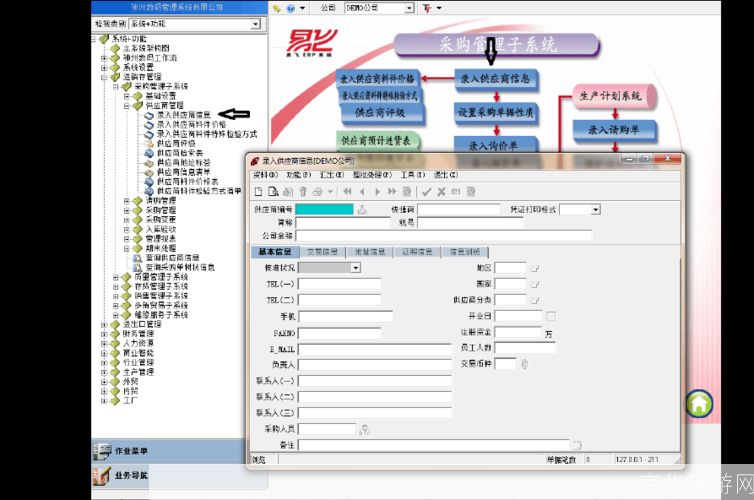754x500 pixels.
Task: Click the Cancel X icon in toolbar
Action: point(441,192)
